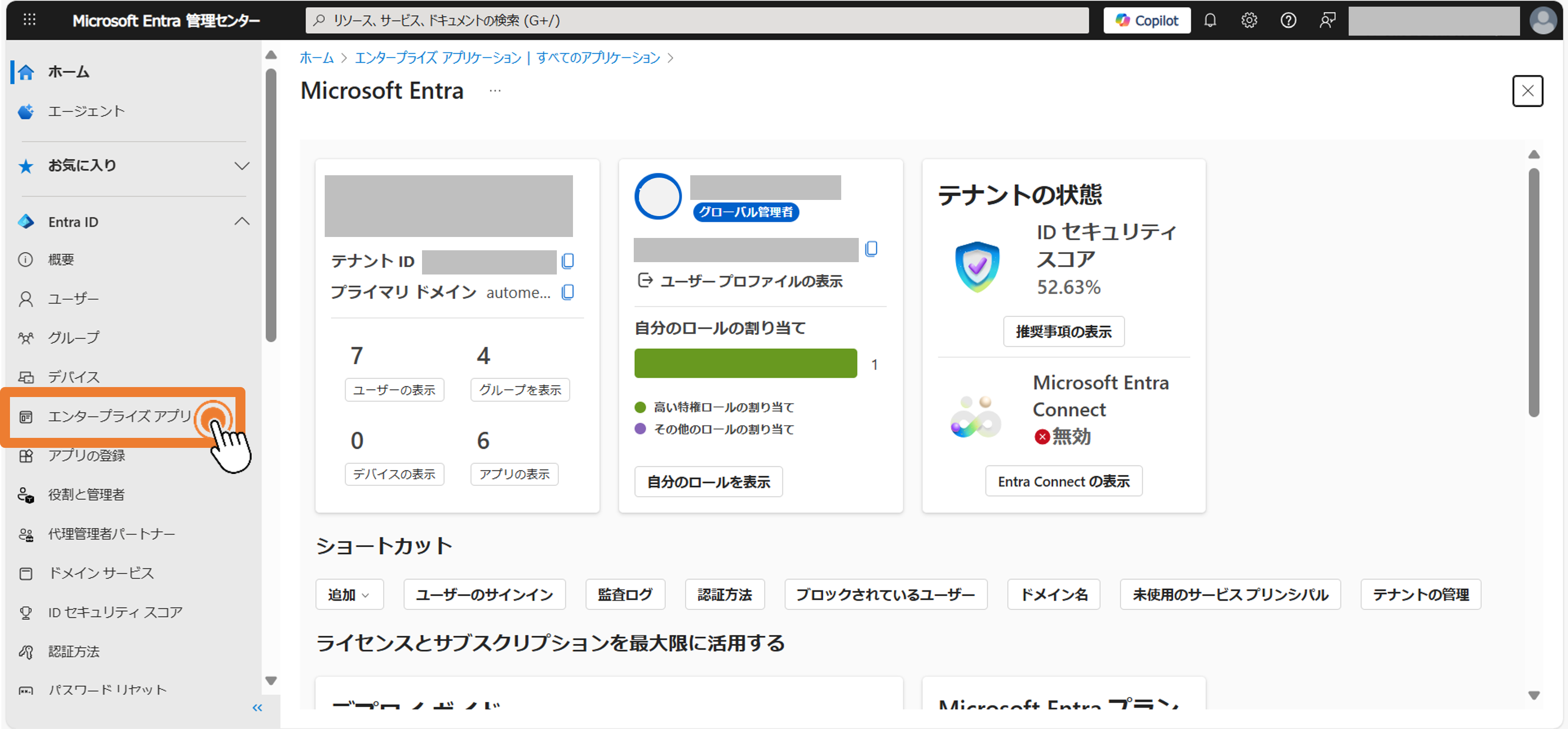Click the sidebar scroll-down arrow
Image resolution: width=1568 pixels, height=729 pixels.
click(271, 681)
